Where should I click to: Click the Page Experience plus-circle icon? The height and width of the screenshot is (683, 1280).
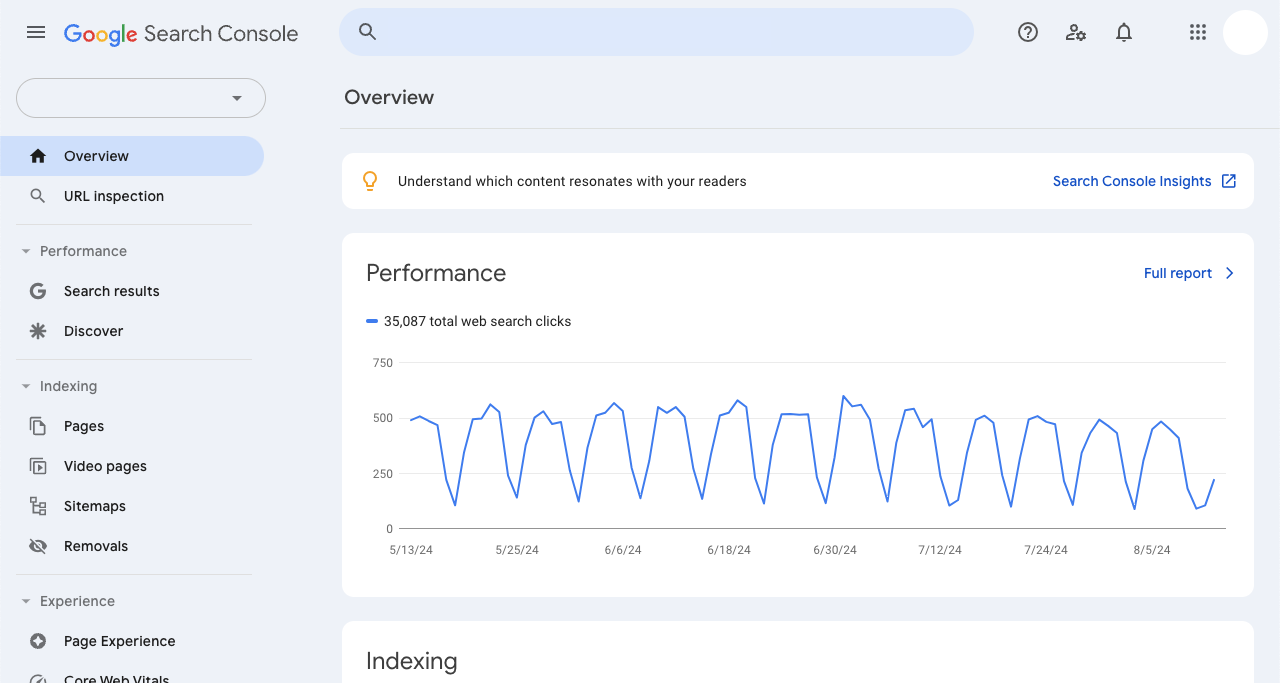point(38,641)
